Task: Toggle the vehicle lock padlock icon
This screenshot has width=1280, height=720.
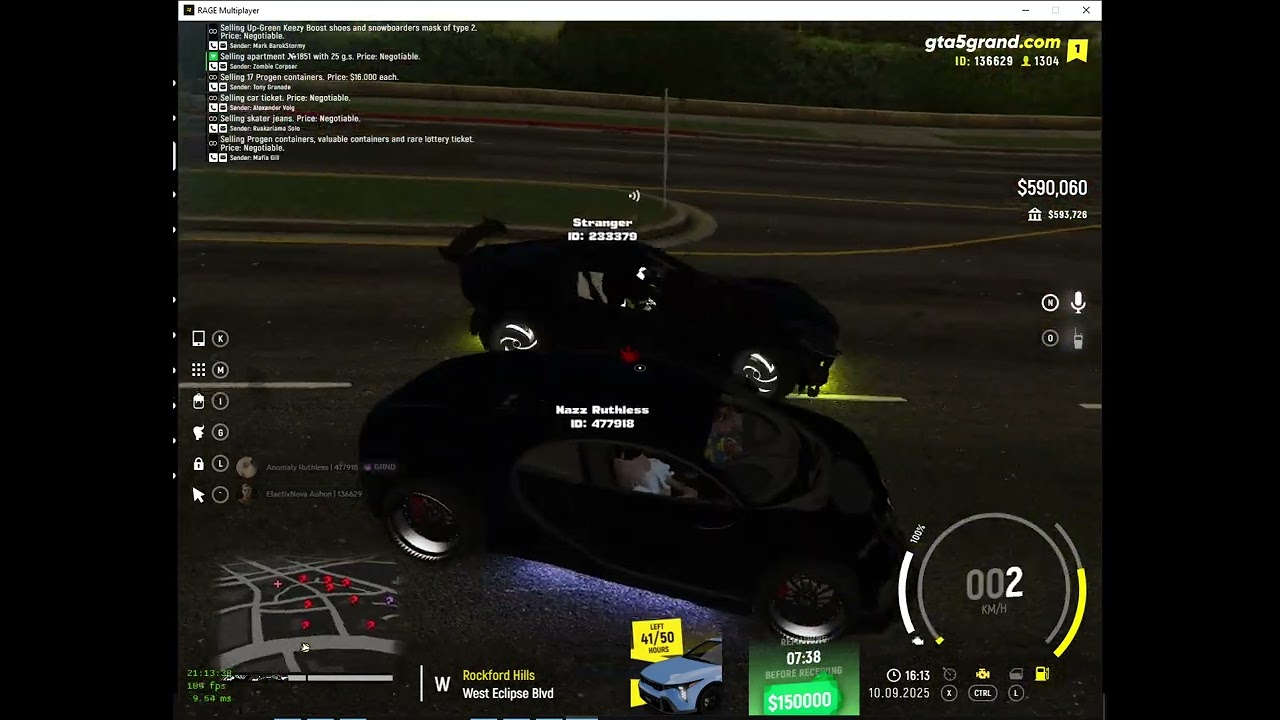Action: click(x=198, y=464)
